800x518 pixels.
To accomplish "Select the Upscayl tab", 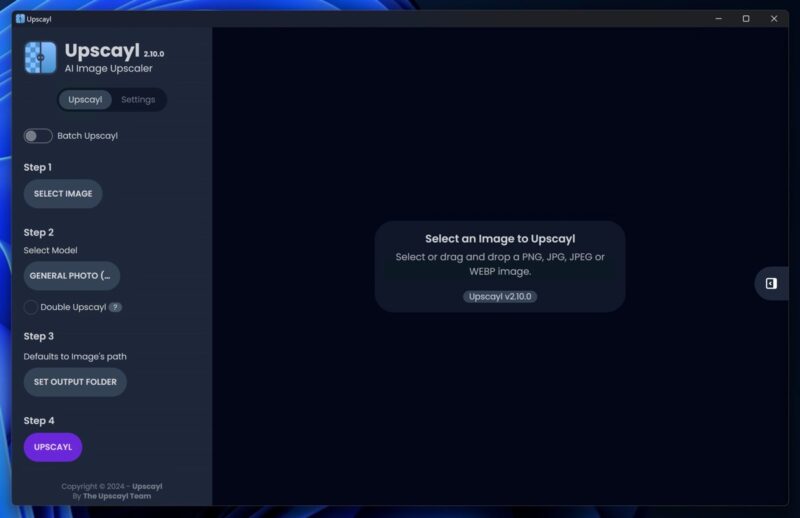I will pos(85,100).
